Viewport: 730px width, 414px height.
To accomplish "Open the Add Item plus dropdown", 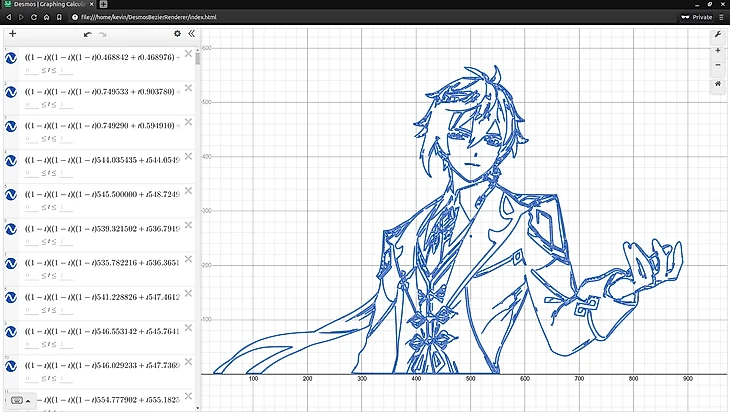I will pos(12,34).
